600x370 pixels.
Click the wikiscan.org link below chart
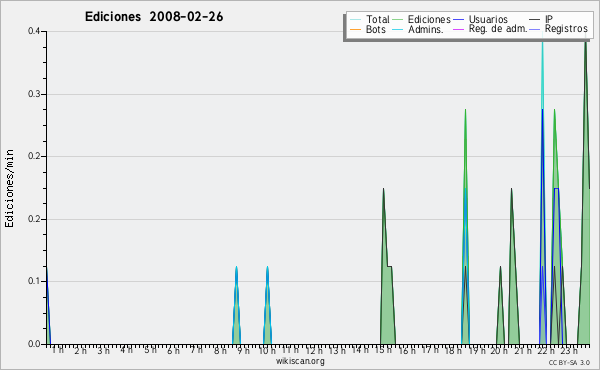[x=300, y=361]
